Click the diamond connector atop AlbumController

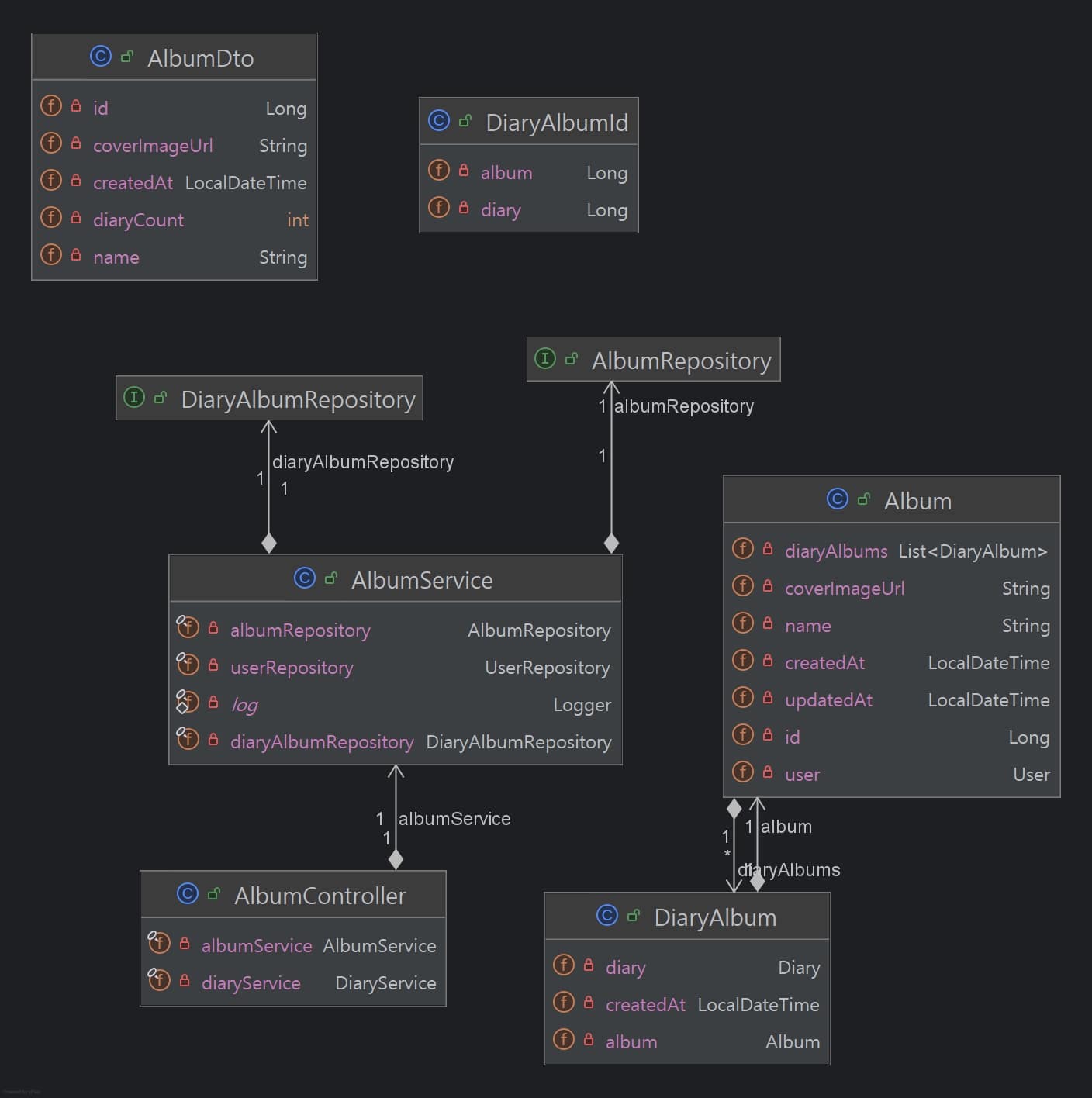pyautogui.click(x=396, y=859)
